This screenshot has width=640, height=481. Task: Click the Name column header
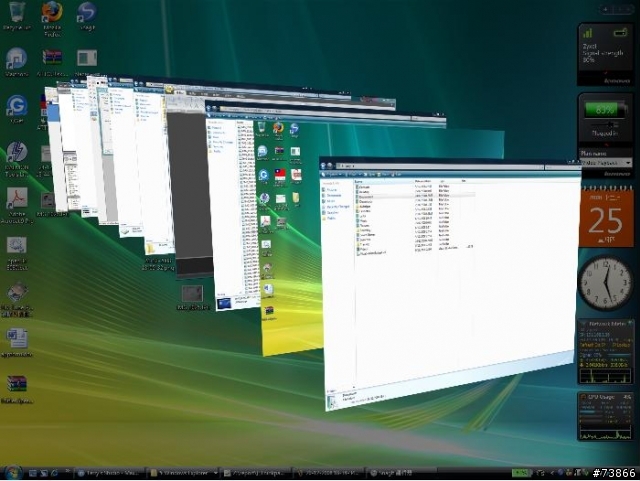384,181
